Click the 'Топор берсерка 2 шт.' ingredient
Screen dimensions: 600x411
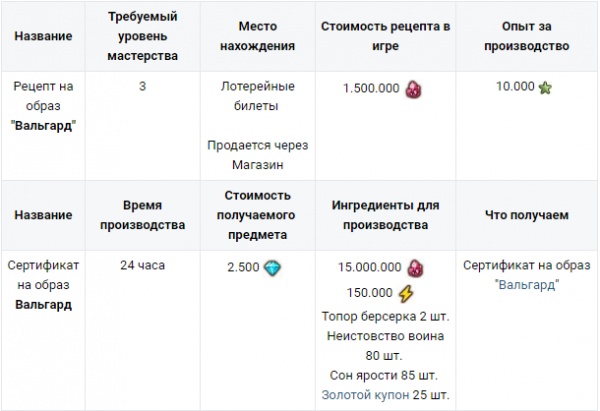tap(385, 316)
